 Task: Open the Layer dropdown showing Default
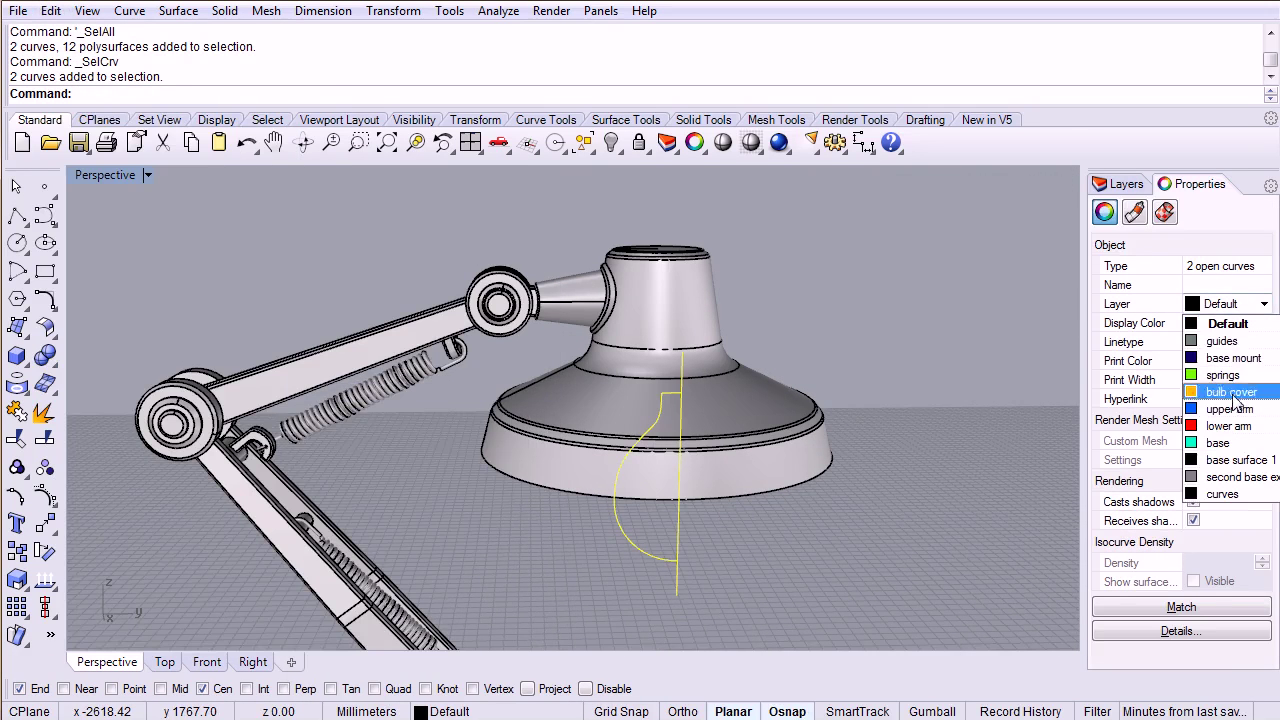point(1227,304)
